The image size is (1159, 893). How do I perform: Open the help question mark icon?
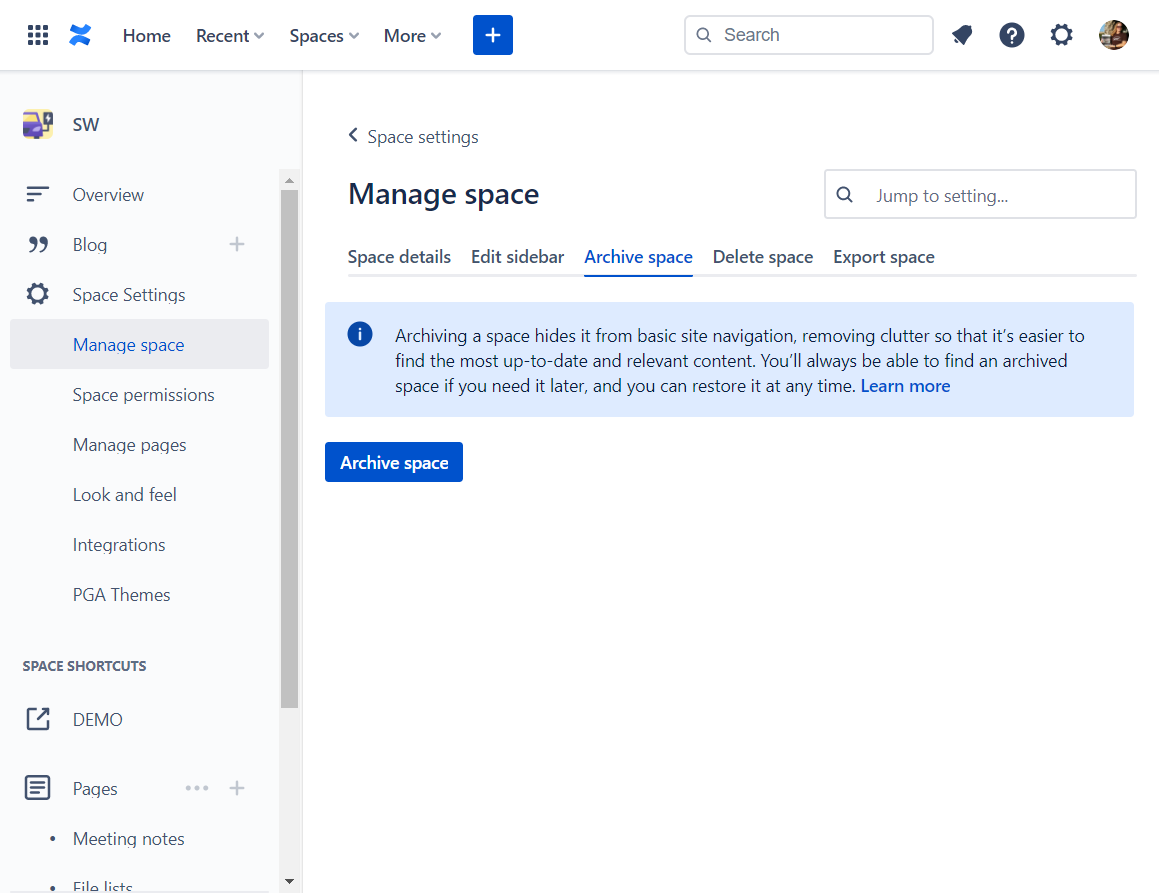(x=1012, y=35)
